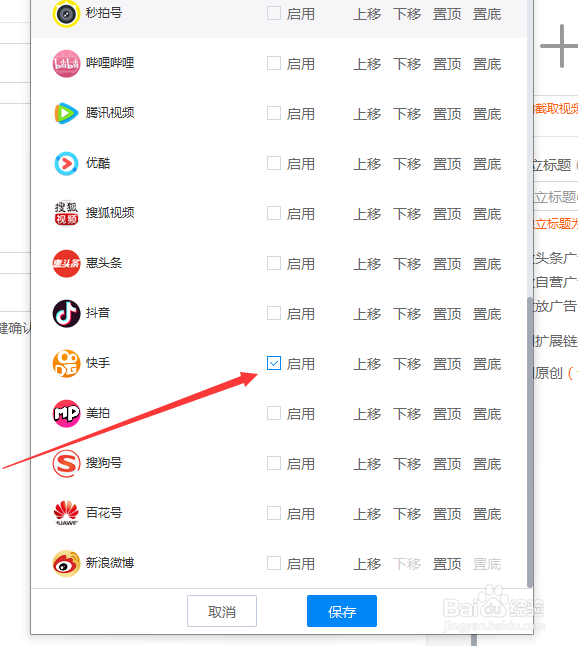The image size is (578, 646).
Task: Click the 腾讯视频 icon
Action: [66, 113]
